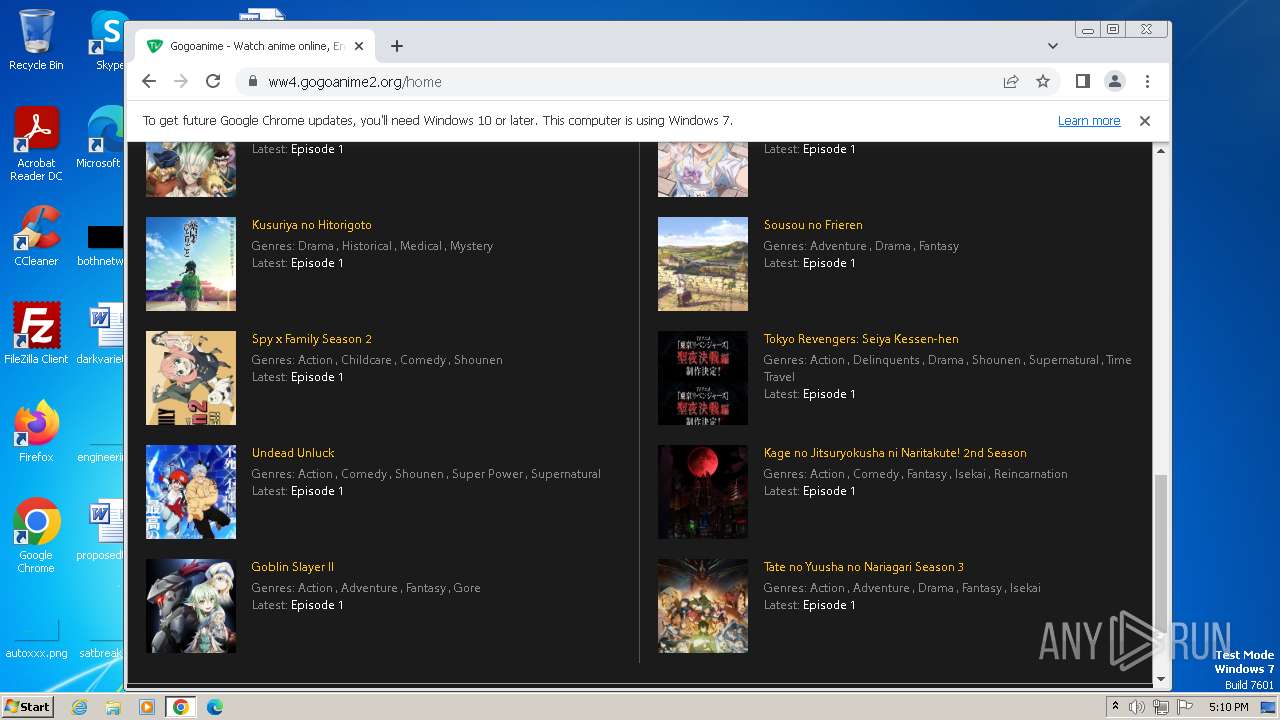Open Episode 1 of Goblin Slayer II
The height and width of the screenshot is (720, 1280).
tap(317, 605)
